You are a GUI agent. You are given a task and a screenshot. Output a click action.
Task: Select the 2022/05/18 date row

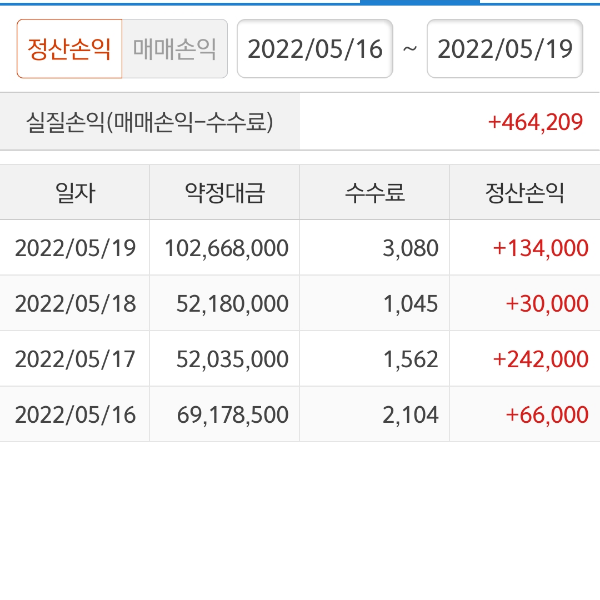coord(75,304)
